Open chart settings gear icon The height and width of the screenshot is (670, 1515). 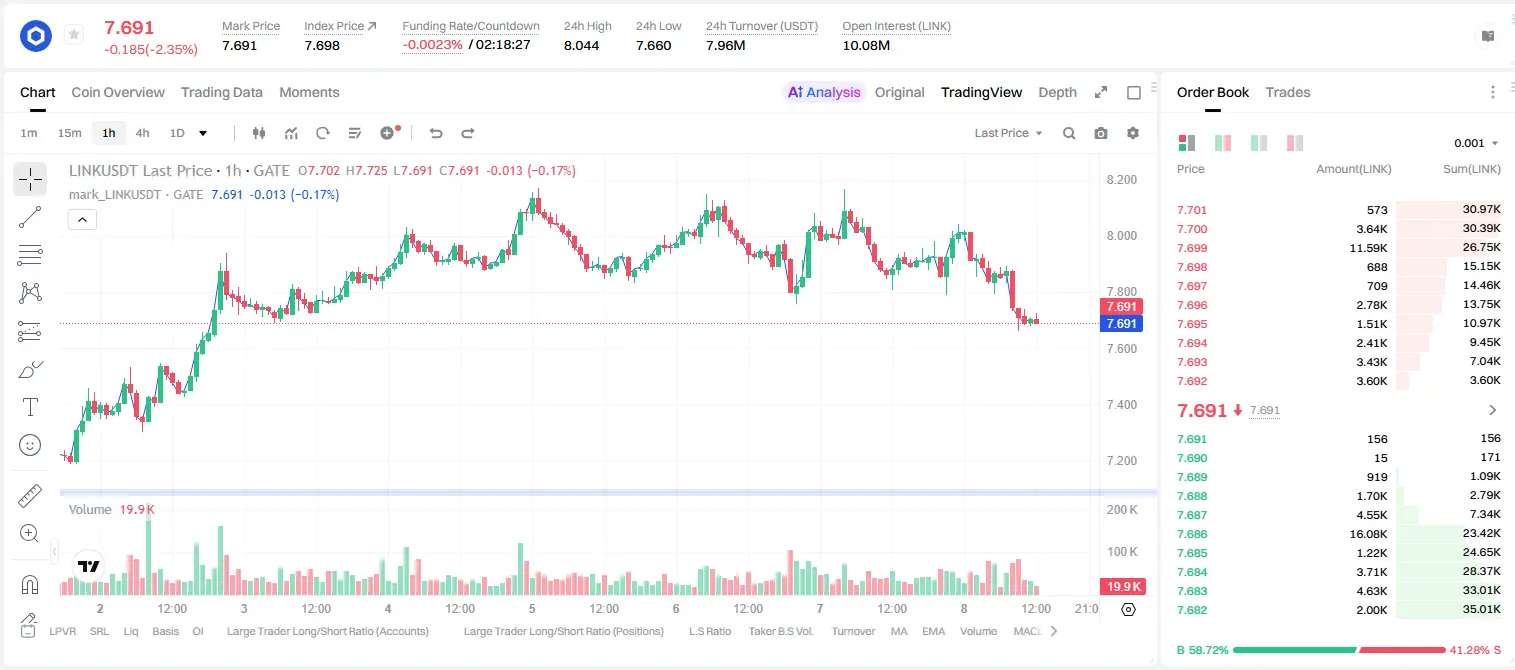[x=1133, y=133]
